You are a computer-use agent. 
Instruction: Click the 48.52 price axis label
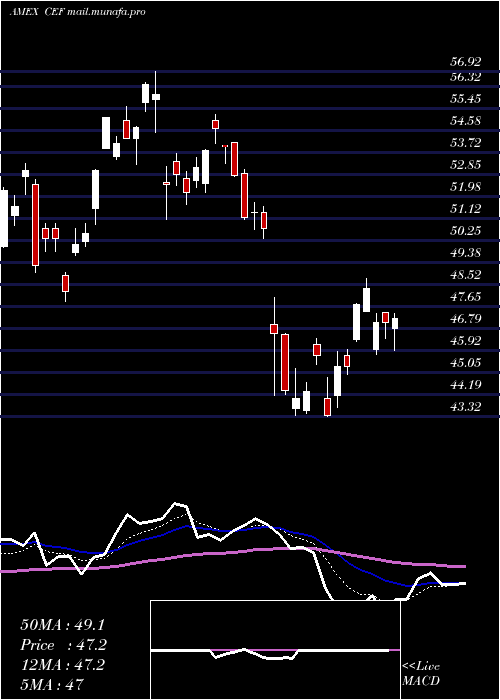pos(465,275)
